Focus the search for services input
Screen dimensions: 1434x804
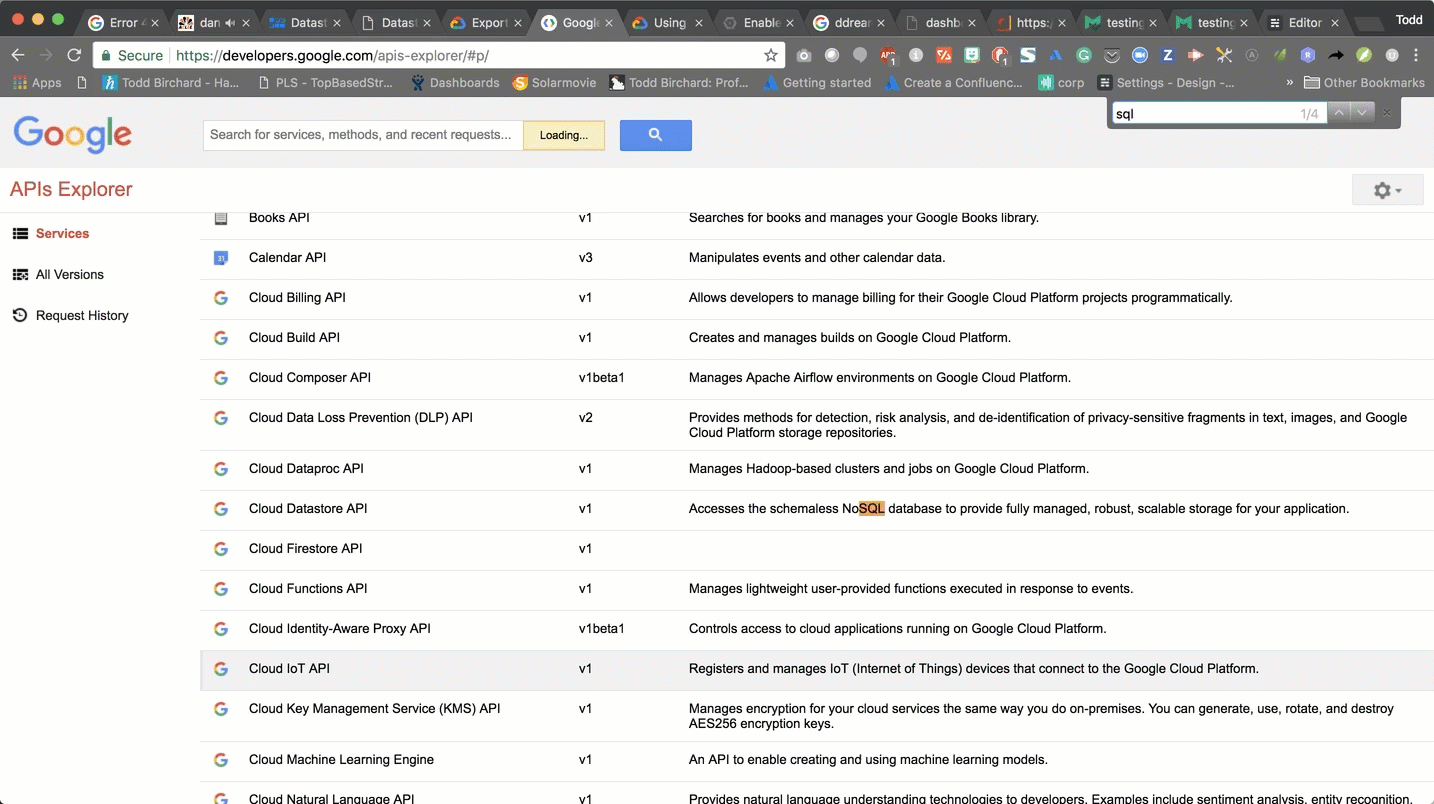pyautogui.click(x=363, y=135)
